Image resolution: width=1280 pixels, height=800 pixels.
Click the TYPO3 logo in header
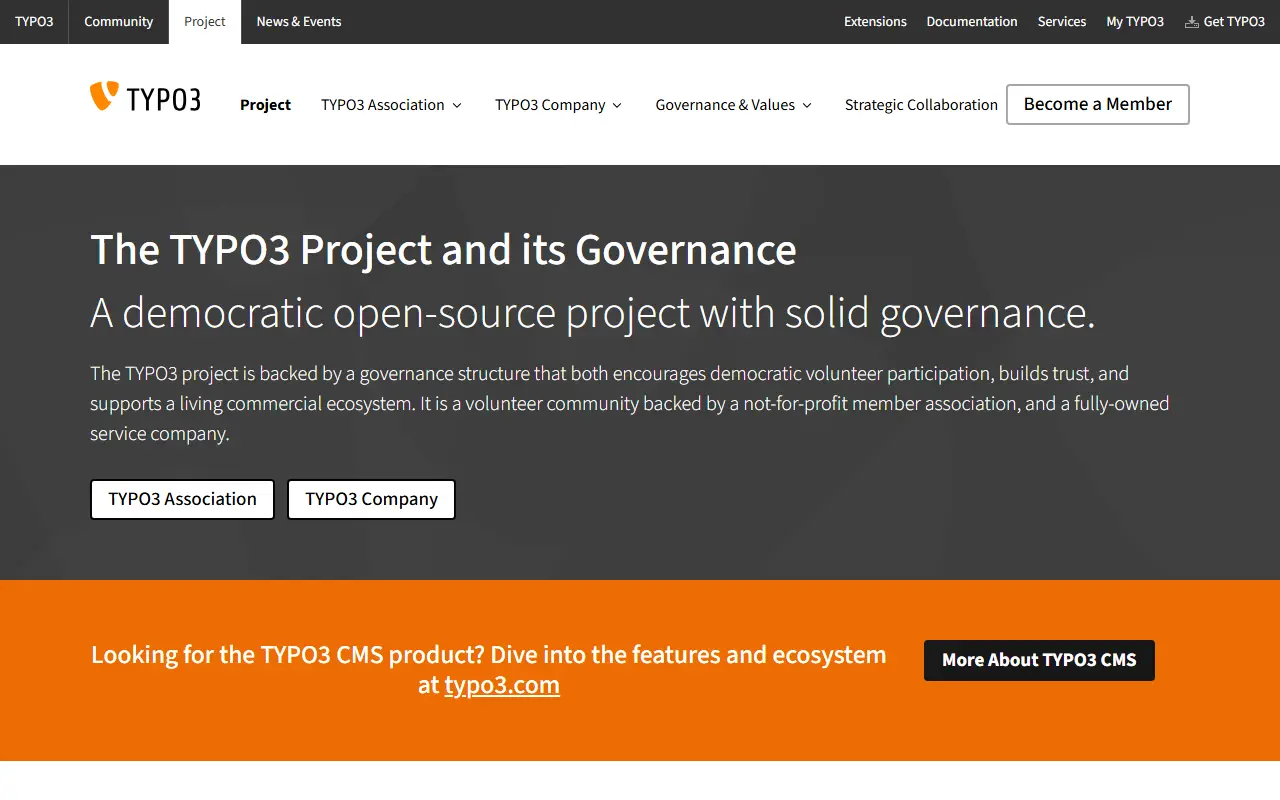pos(145,97)
